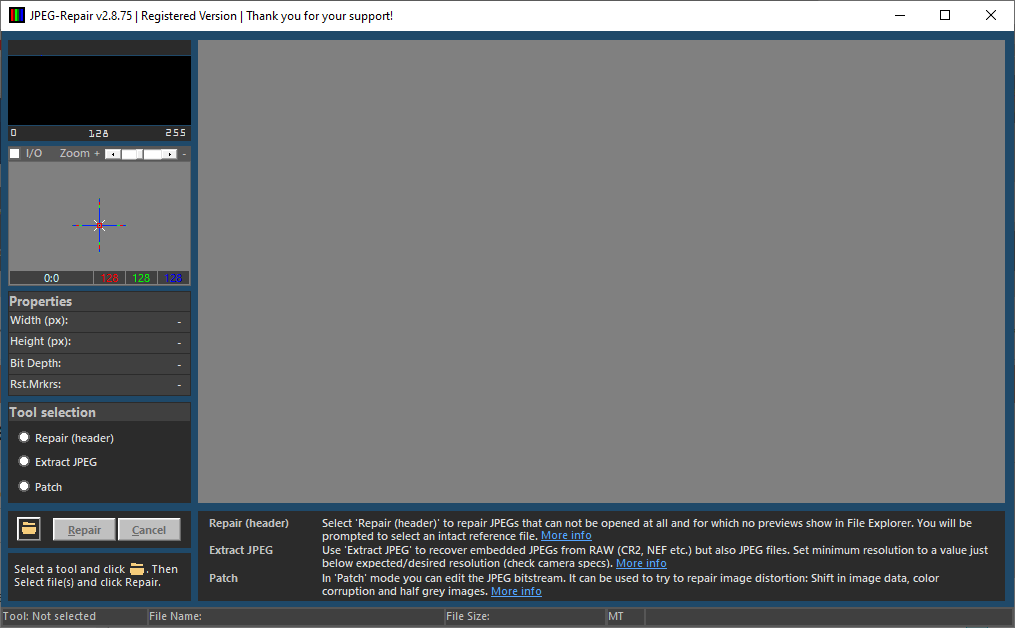Click the Zoom slider right arrow

tap(170, 154)
